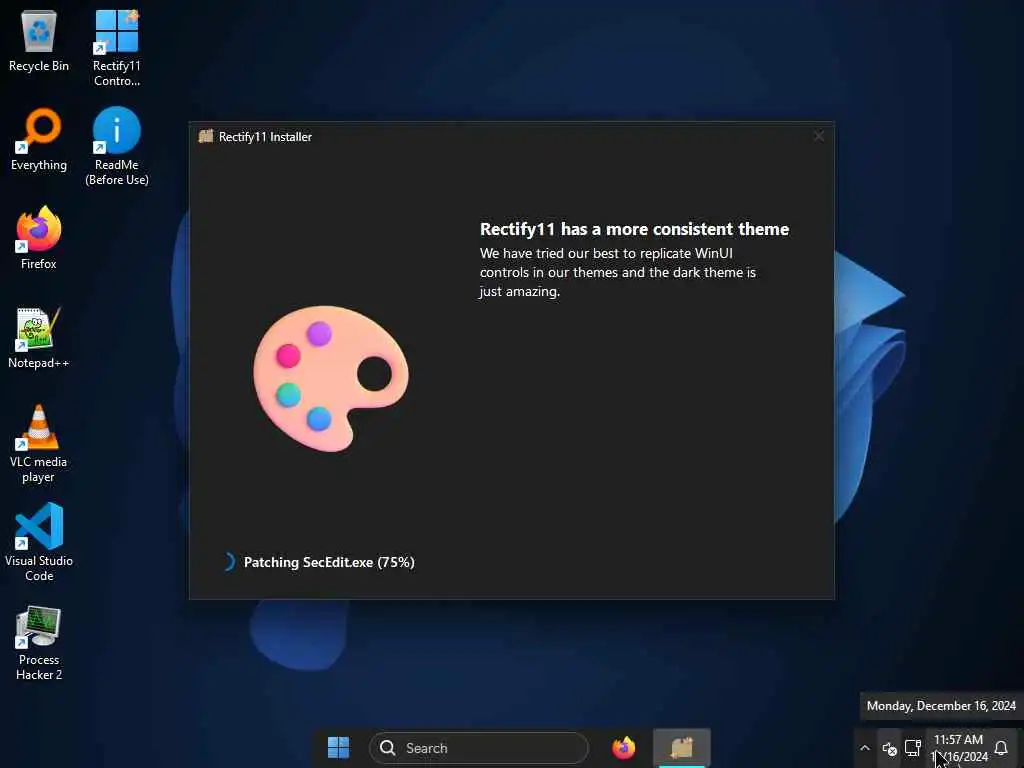The image size is (1024, 768).
Task: Select the VLC media player shortcut
Action: 39,443
